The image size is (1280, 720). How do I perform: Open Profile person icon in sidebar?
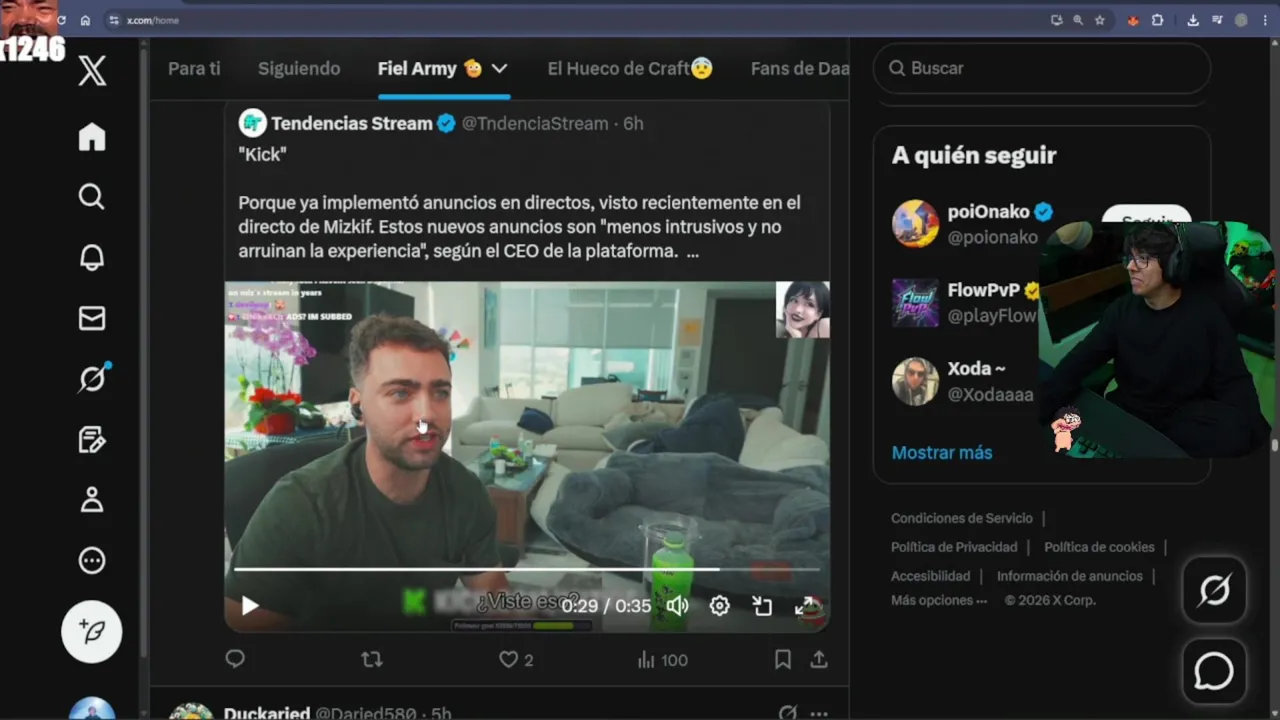click(92, 500)
